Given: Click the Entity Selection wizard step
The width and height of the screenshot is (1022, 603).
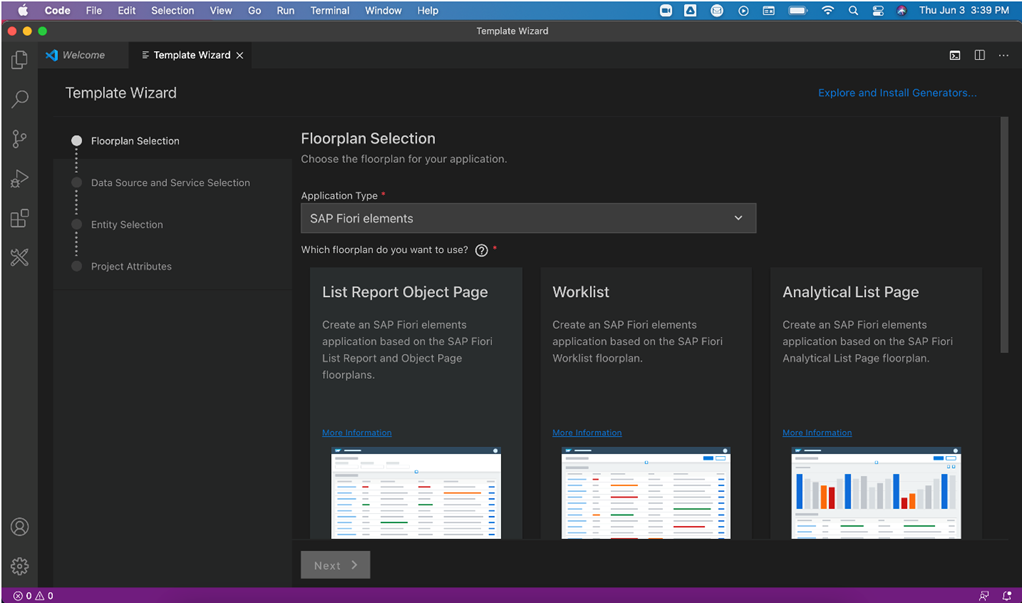Looking at the screenshot, I should 127,224.
